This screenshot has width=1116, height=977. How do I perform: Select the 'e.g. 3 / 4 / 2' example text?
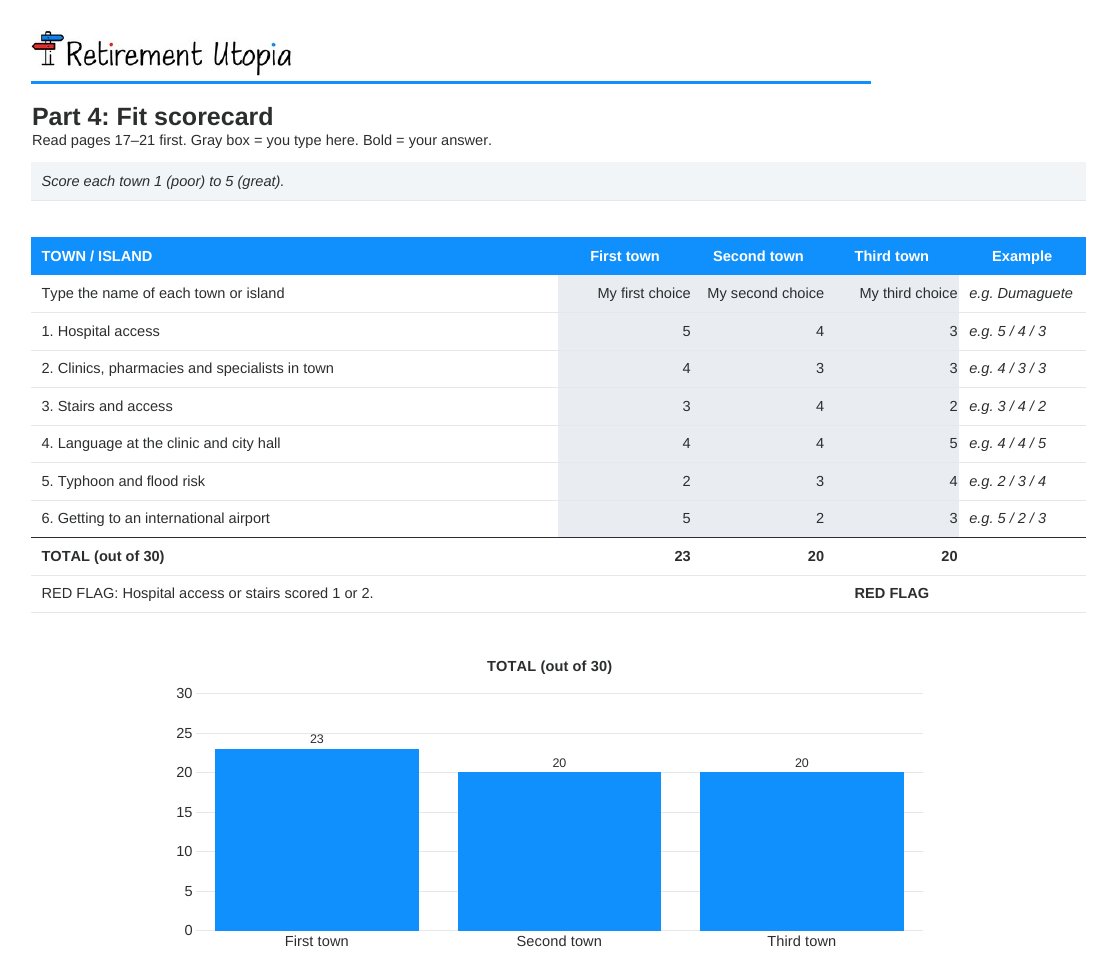click(1007, 406)
